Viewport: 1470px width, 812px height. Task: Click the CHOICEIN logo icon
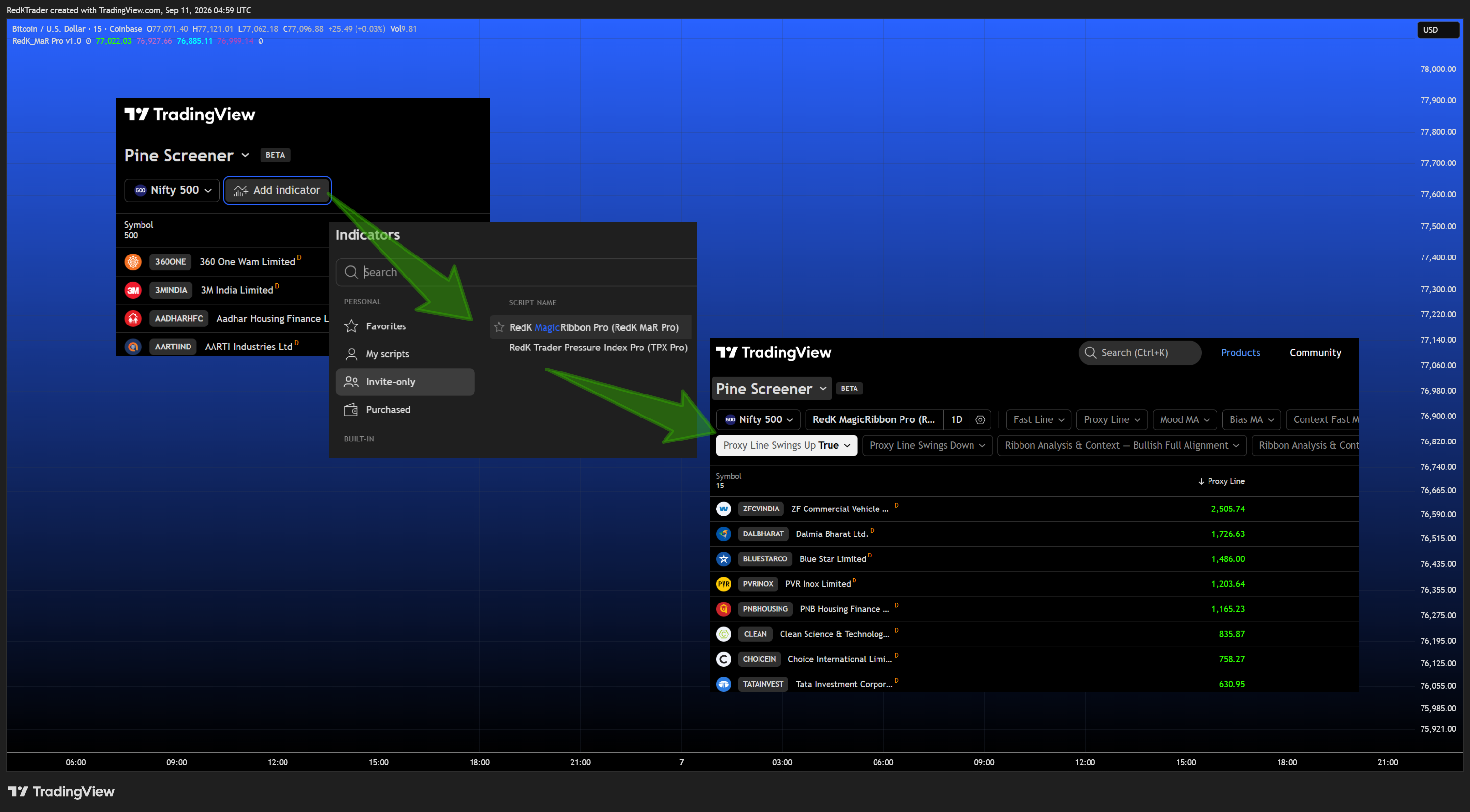tap(724, 659)
